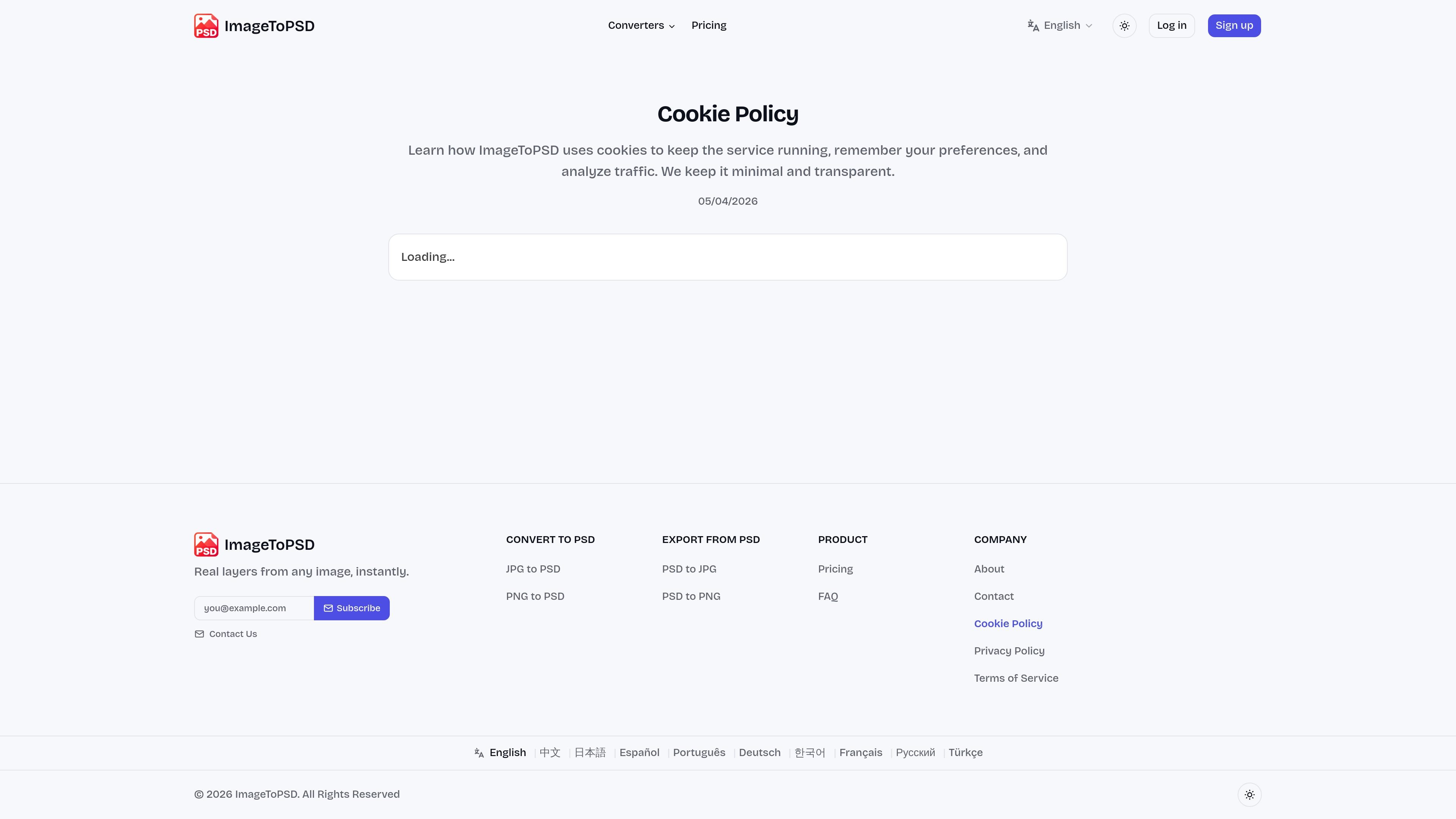Open the About link
Image resolution: width=1456 pixels, height=819 pixels.
(x=988, y=569)
